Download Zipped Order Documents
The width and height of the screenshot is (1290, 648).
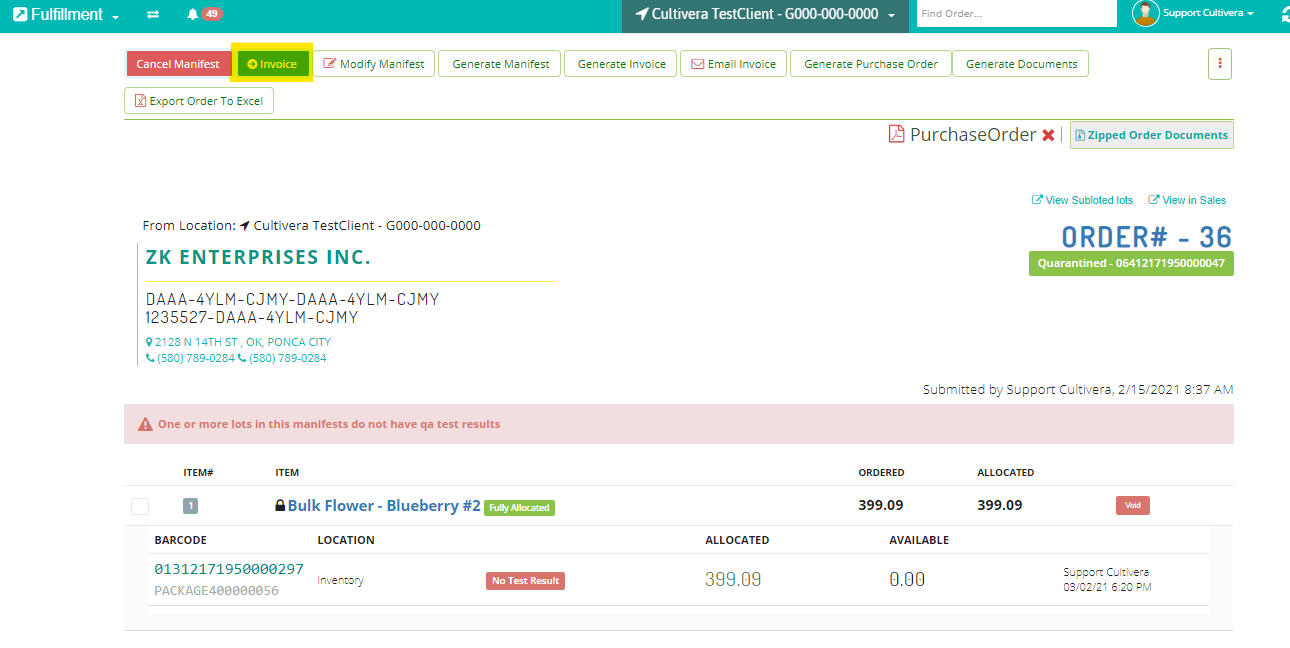click(x=1152, y=135)
